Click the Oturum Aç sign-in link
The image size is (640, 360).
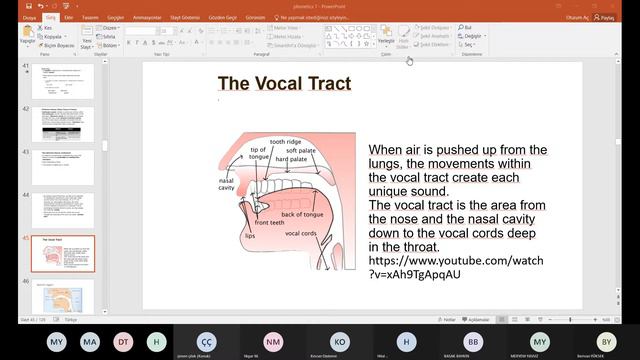577,18
